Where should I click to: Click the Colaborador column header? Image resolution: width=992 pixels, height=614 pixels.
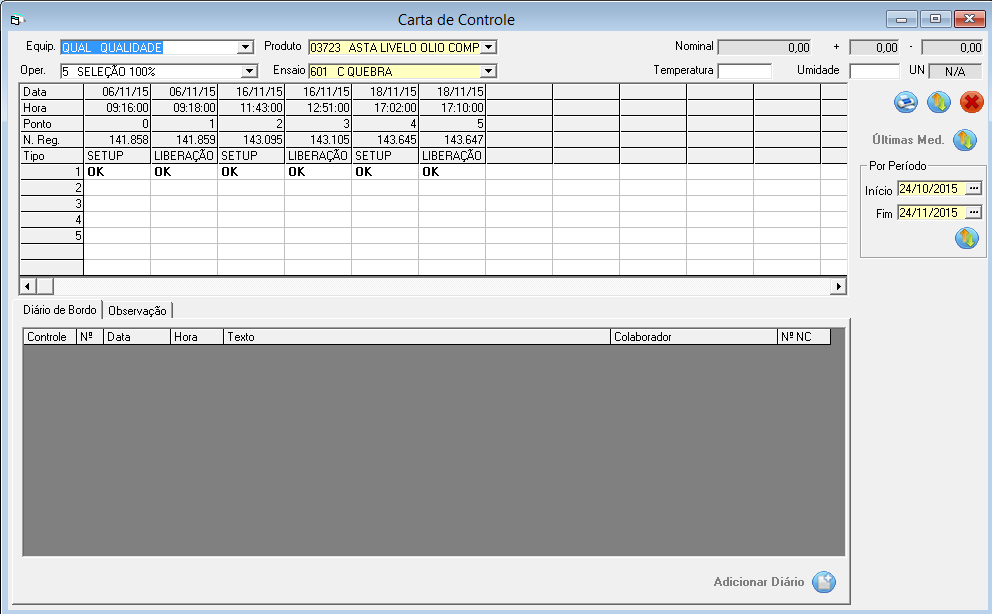click(x=694, y=337)
